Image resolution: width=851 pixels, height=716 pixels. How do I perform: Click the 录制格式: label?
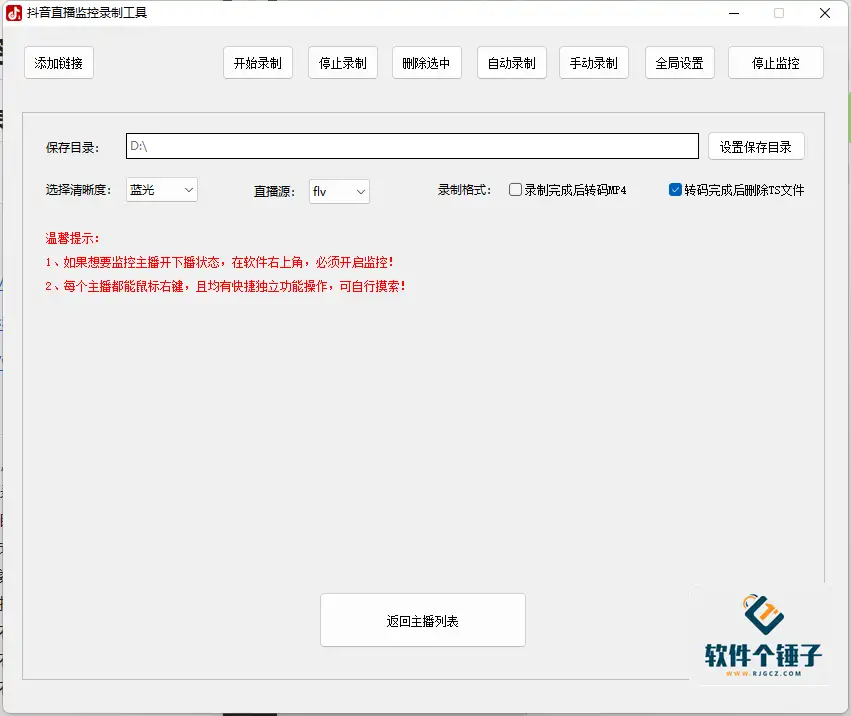pyautogui.click(x=465, y=190)
